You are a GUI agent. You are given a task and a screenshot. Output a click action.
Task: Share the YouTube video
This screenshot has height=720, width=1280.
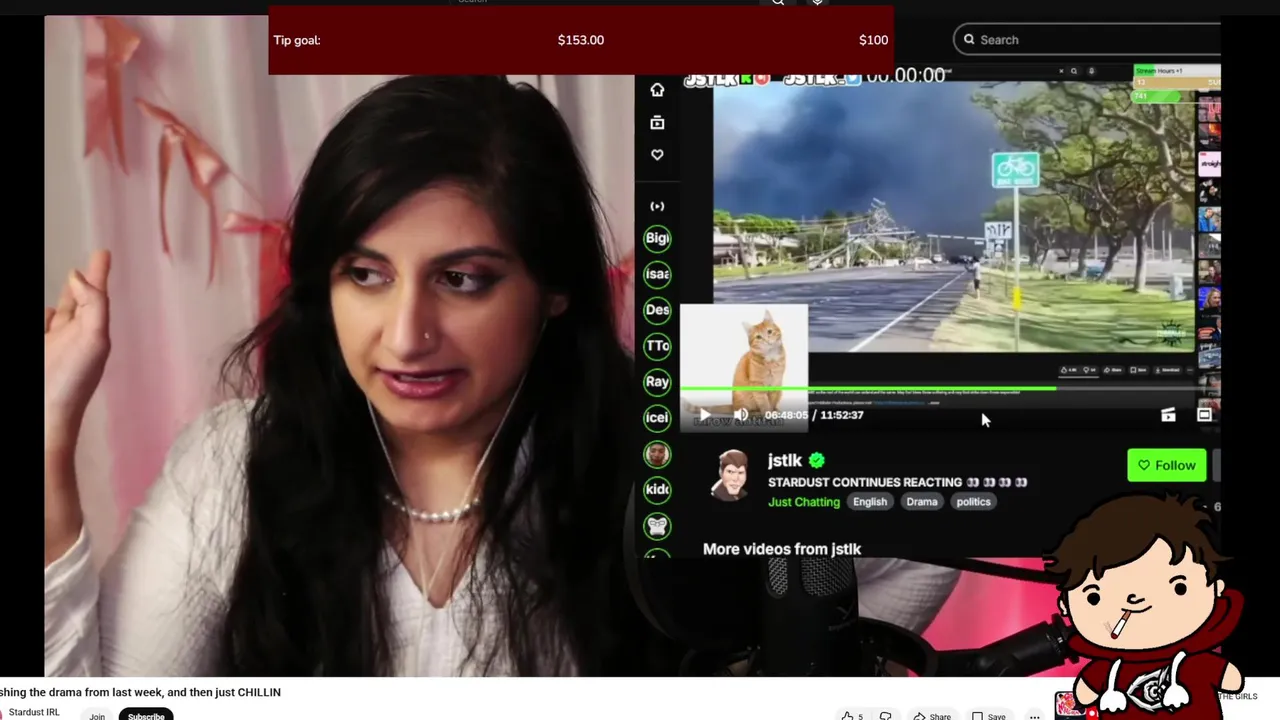pyautogui.click(x=931, y=716)
